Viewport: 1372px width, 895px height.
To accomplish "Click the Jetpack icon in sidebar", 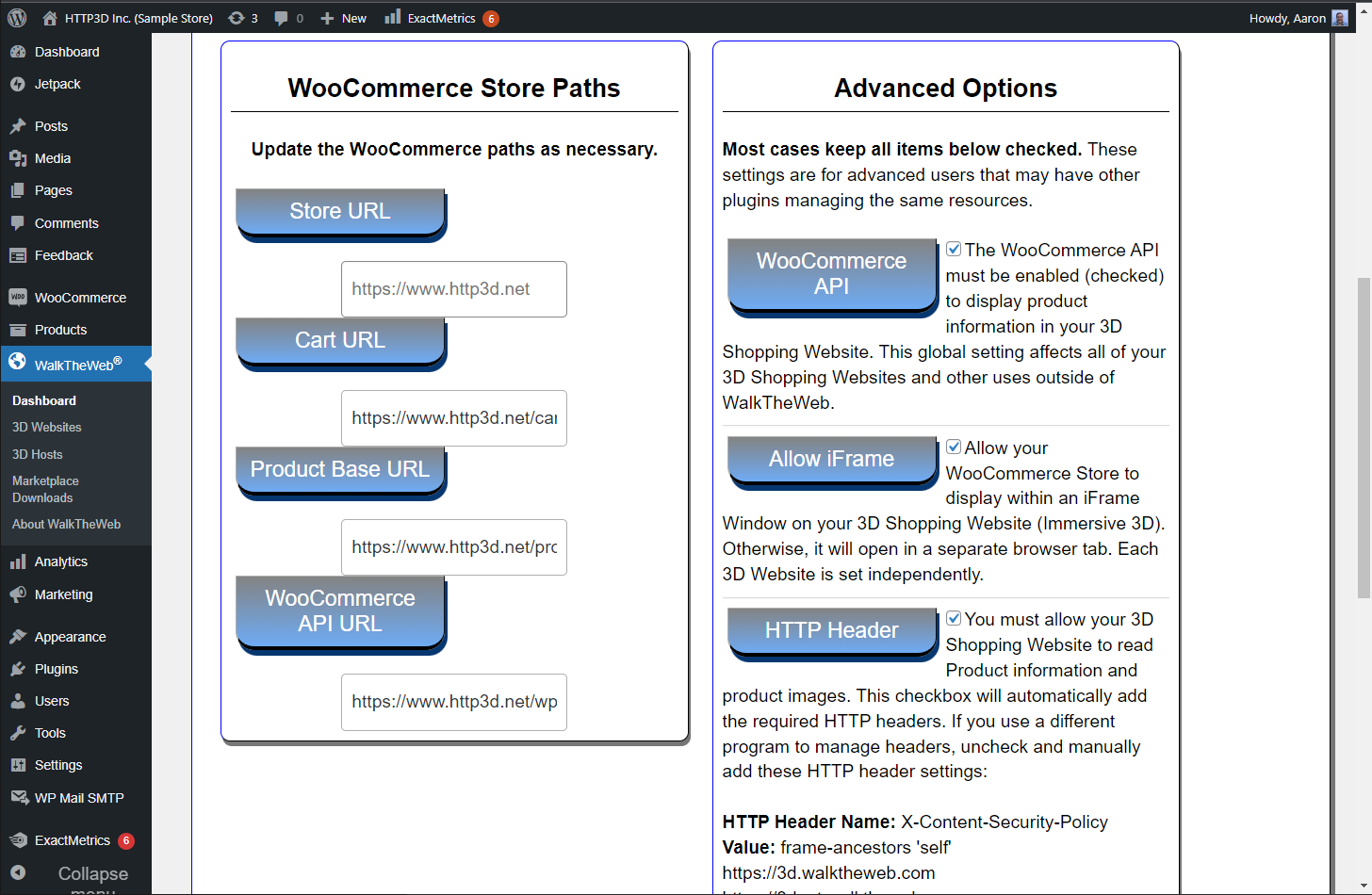I will [18, 84].
